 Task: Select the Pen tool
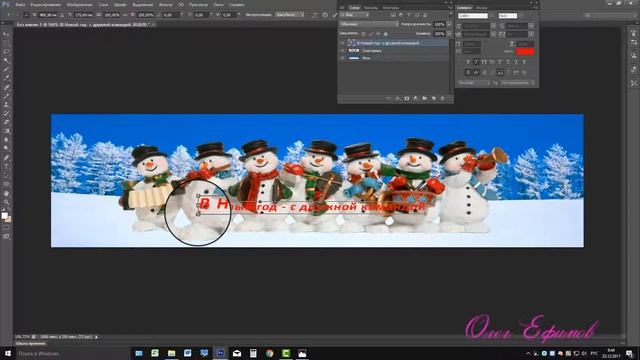[6, 158]
